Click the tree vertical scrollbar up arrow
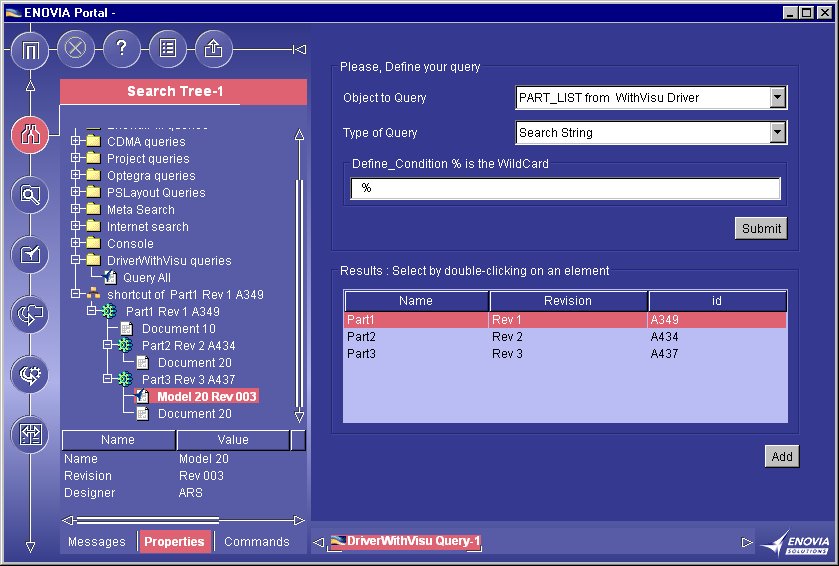Image resolution: width=839 pixels, height=566 pixels. [x=300, y=135]
